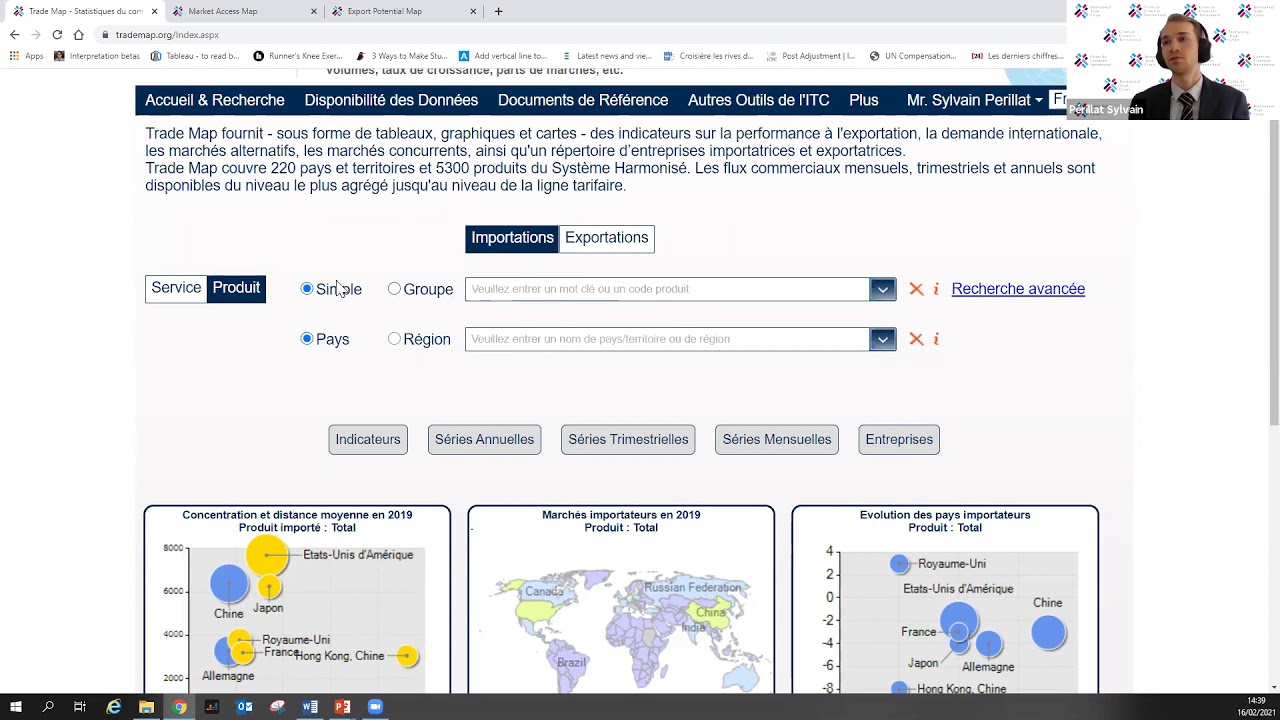Open the Deezer app in the taskbar

212,707
